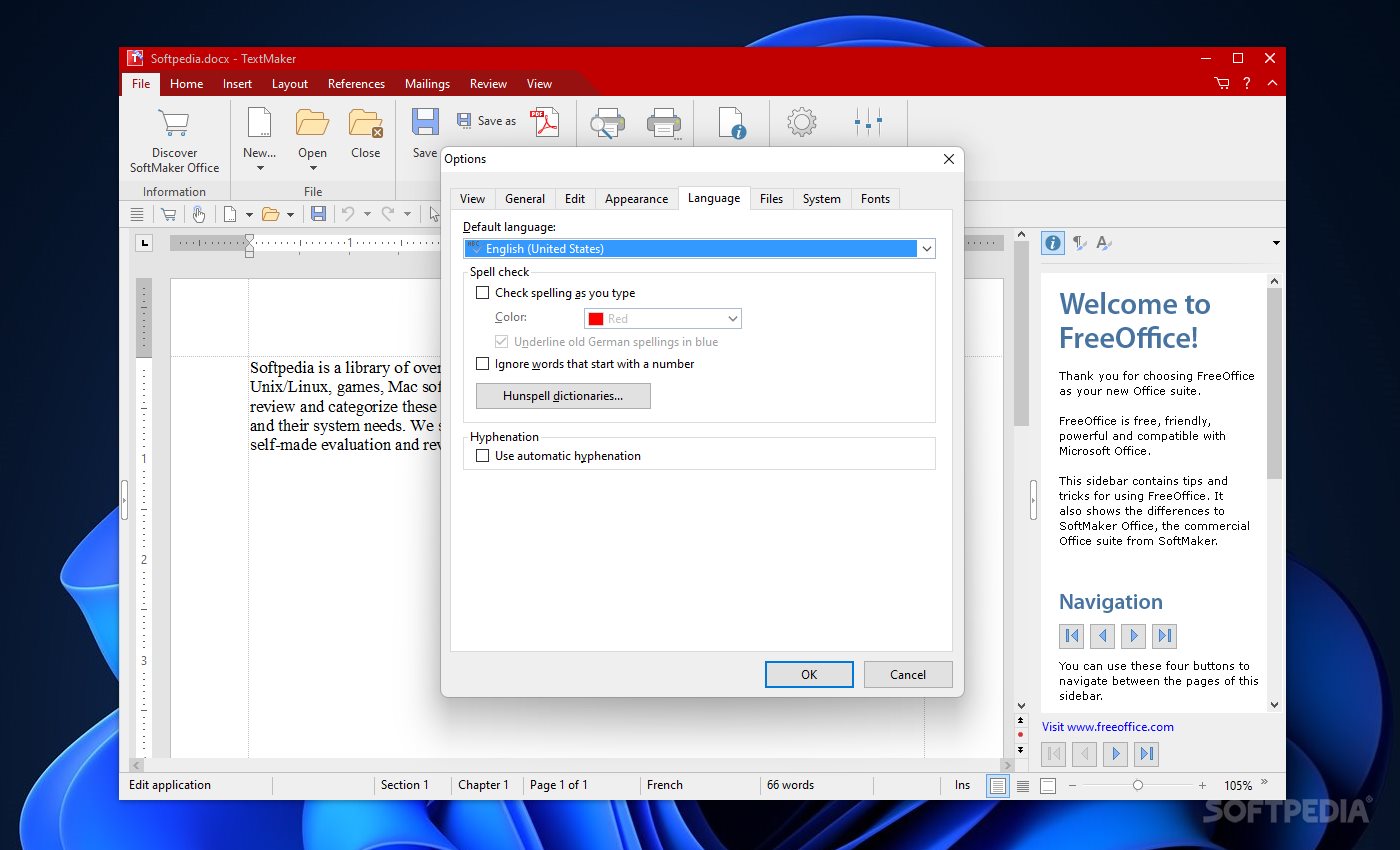Click zoom in plus in status bar

(1202, 786)
